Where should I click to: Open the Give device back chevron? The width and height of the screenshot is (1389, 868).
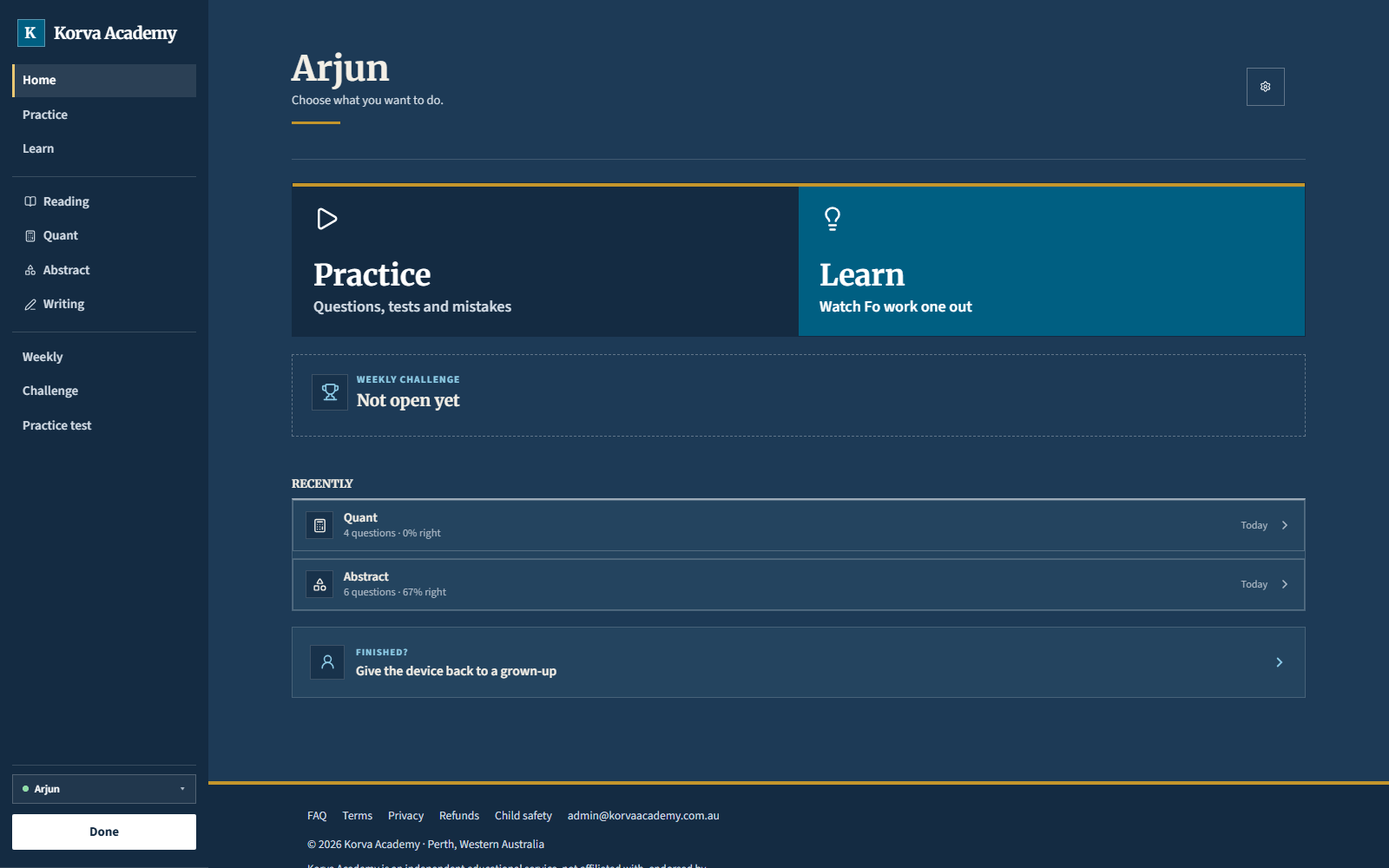click(1279, 662)
